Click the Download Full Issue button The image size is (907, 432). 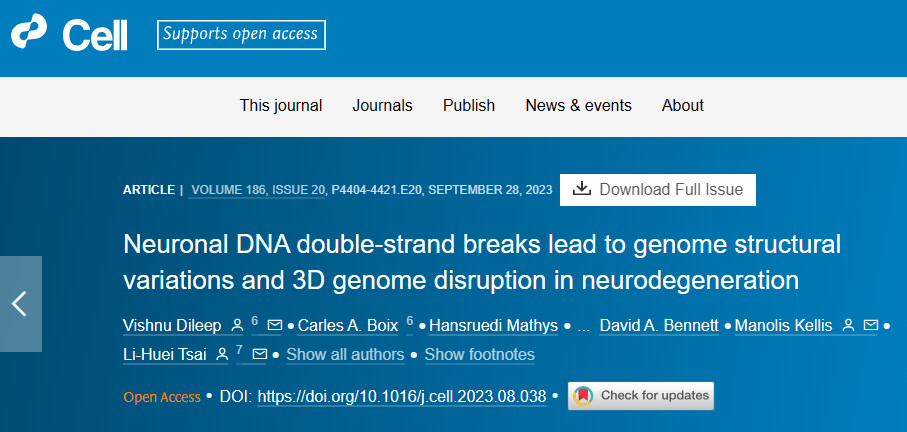pos(658,189)
